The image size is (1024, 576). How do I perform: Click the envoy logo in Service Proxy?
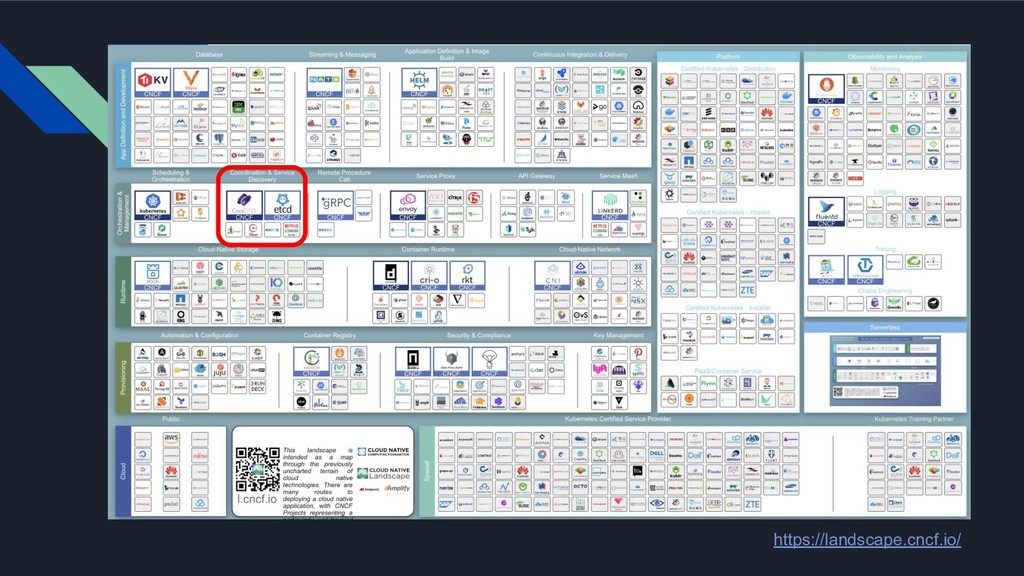click(408, 205)
